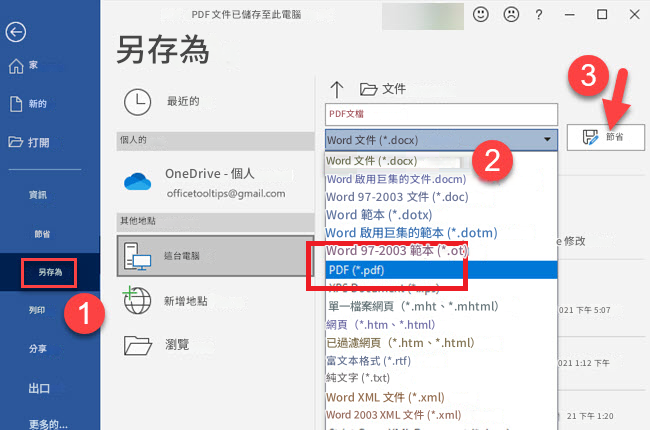Click the 這台電腦 computer icon
This screenshot has width=650, height=430.
138,256
